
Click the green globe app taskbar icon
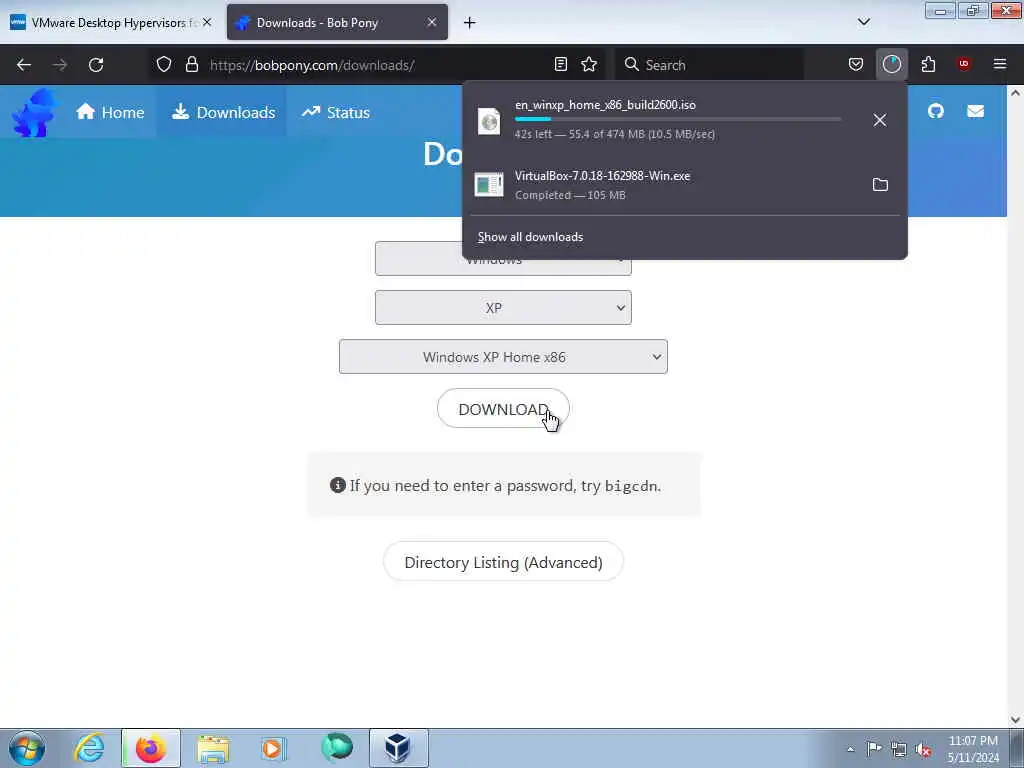[336, 748]
